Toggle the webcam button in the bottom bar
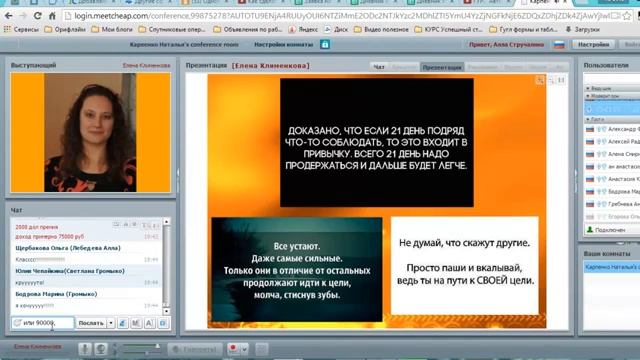Image resolution: width=640 pixels, height=360 pixels. [101, 349]
